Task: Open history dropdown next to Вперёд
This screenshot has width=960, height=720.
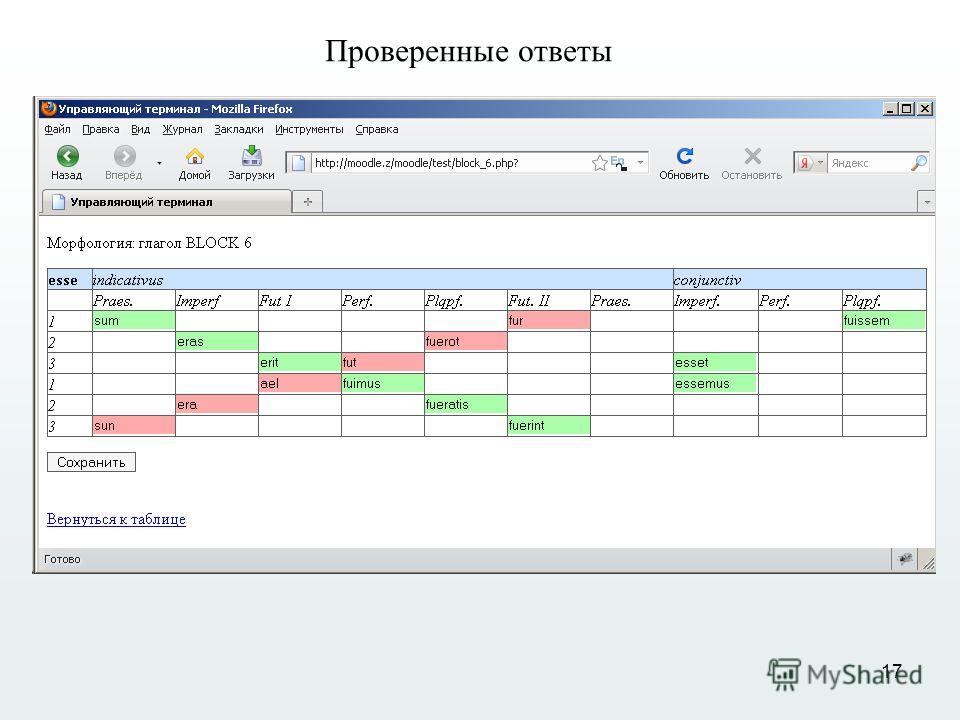Action: tap(159, 163)
